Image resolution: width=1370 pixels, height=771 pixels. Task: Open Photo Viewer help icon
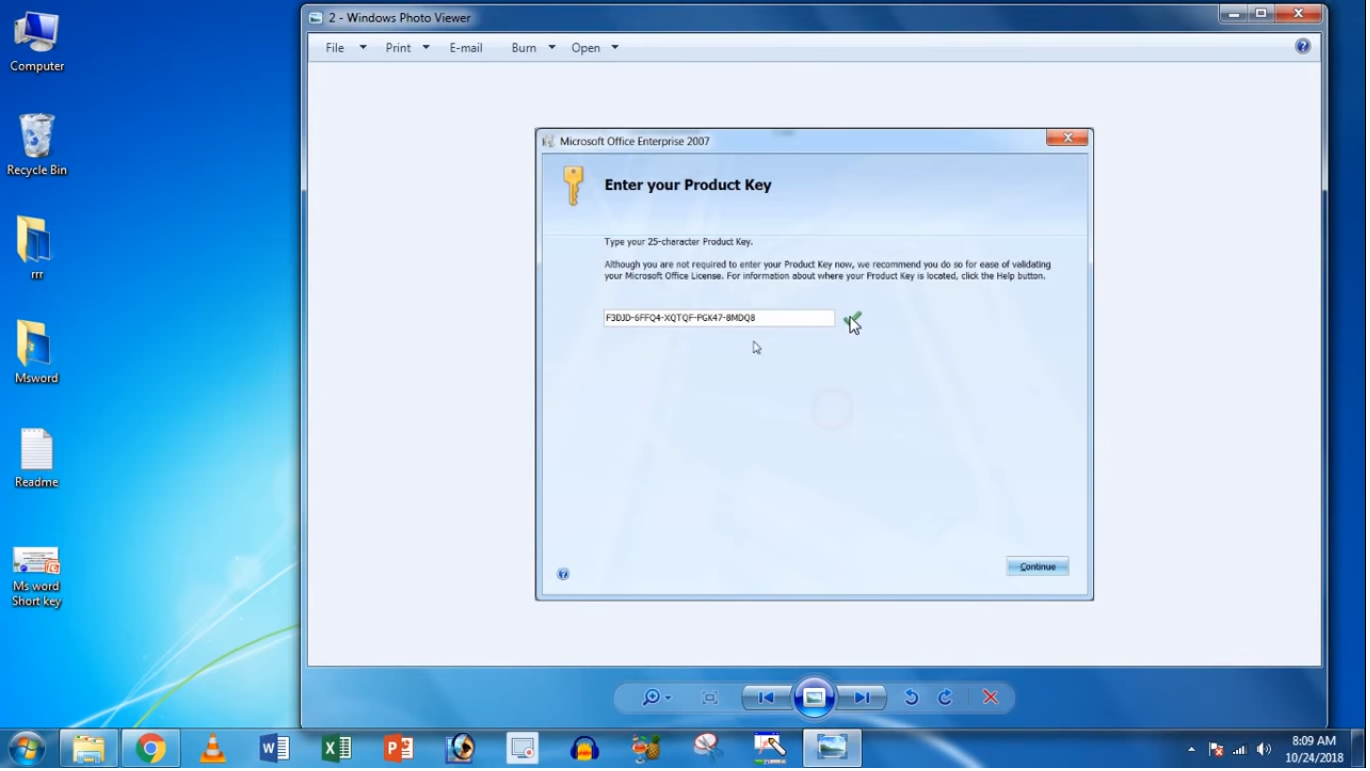coord(1303,46)
